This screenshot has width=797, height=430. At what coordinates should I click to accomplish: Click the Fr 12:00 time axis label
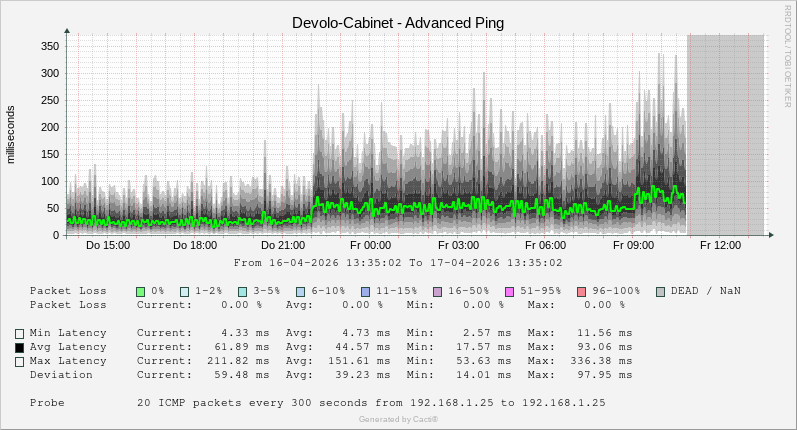pyautogui.click(x=720, y=245)
